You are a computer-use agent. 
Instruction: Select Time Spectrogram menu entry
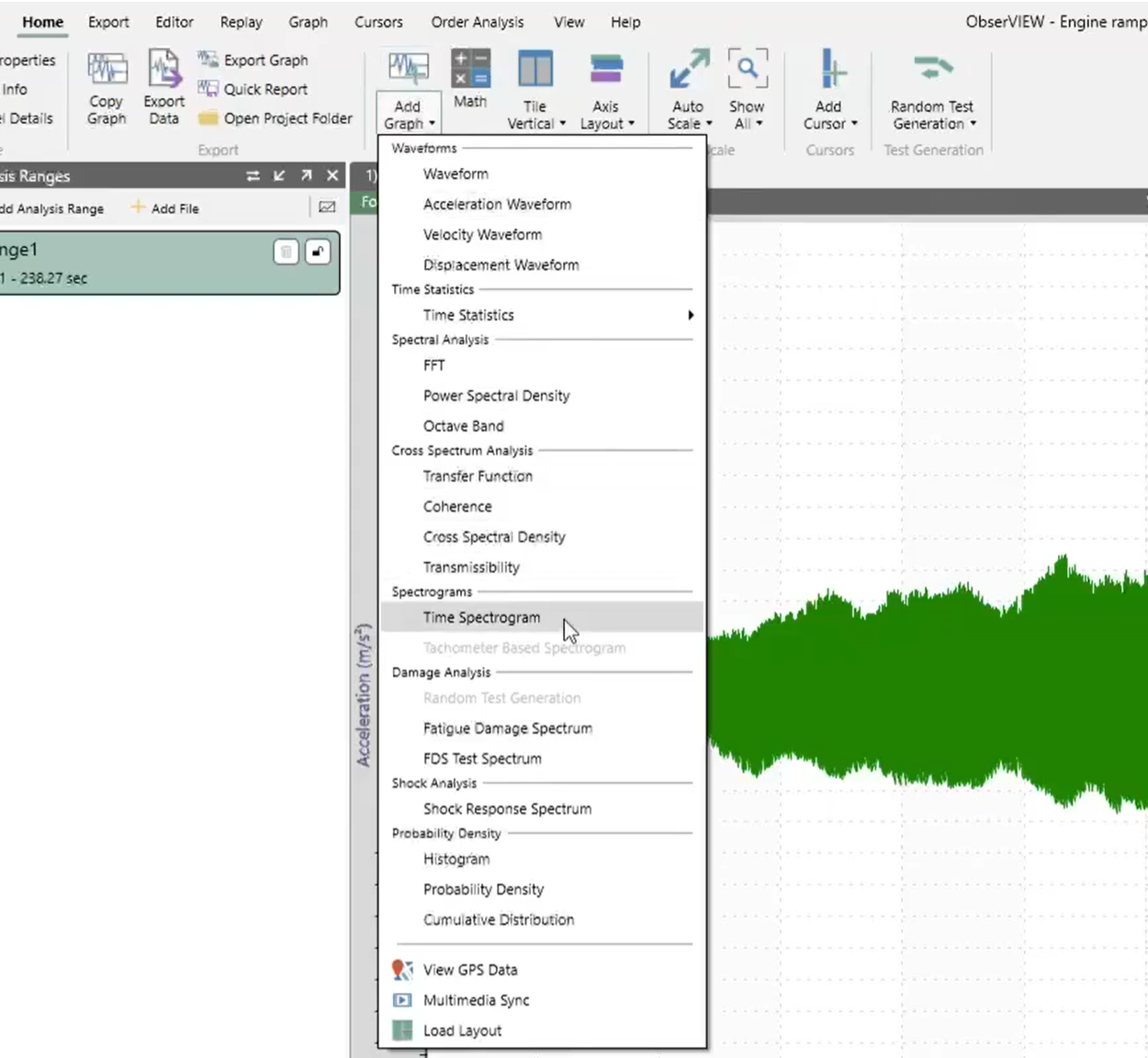coord(542,617)
